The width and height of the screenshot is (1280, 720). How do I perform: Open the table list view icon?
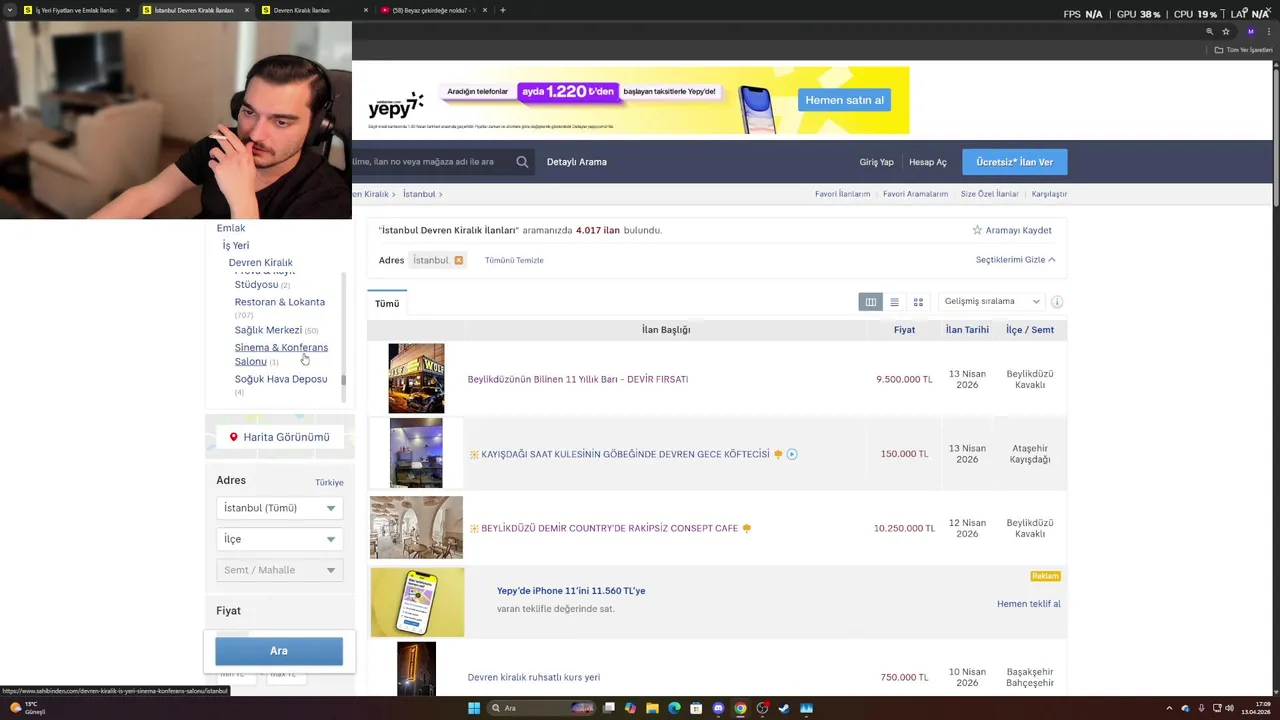coord(871,302)
